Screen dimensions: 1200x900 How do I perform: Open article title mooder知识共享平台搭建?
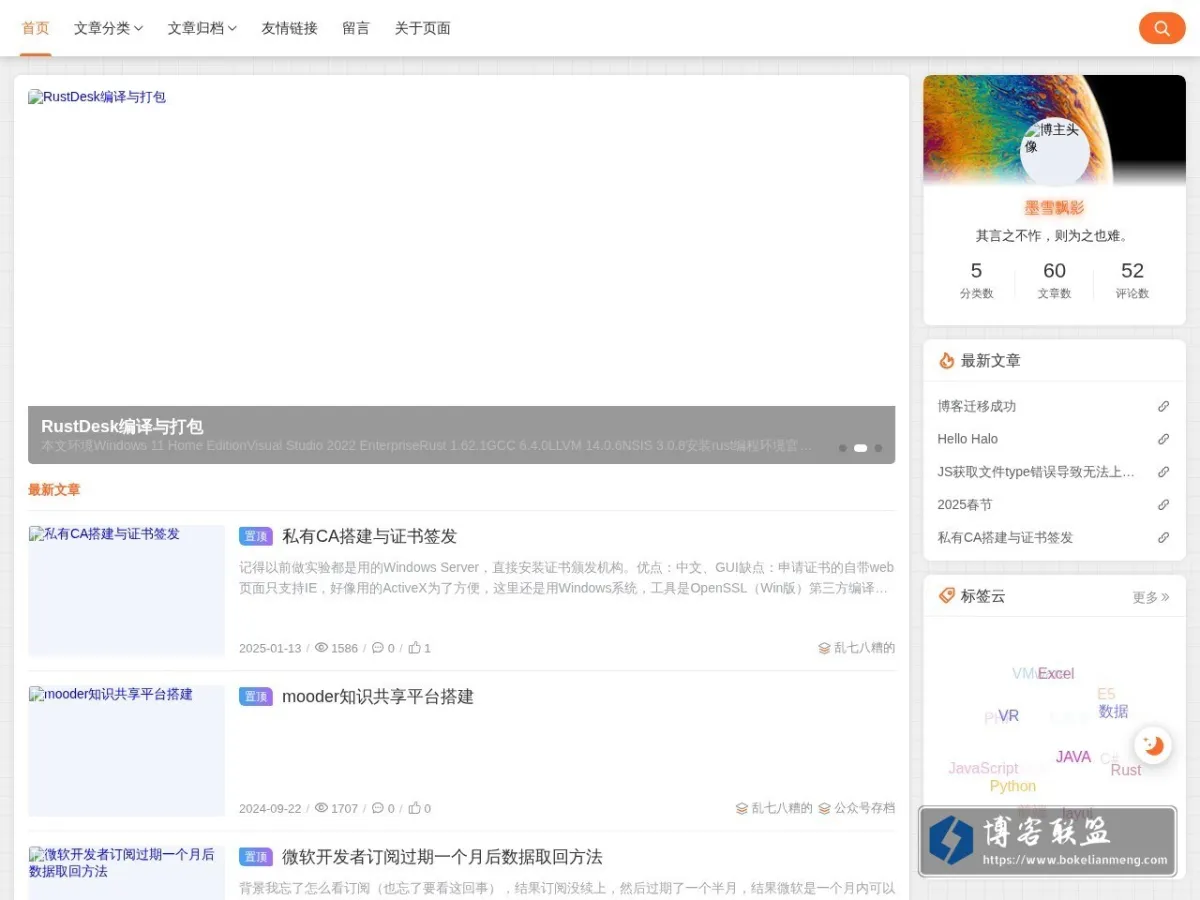(x=378, y=696)
